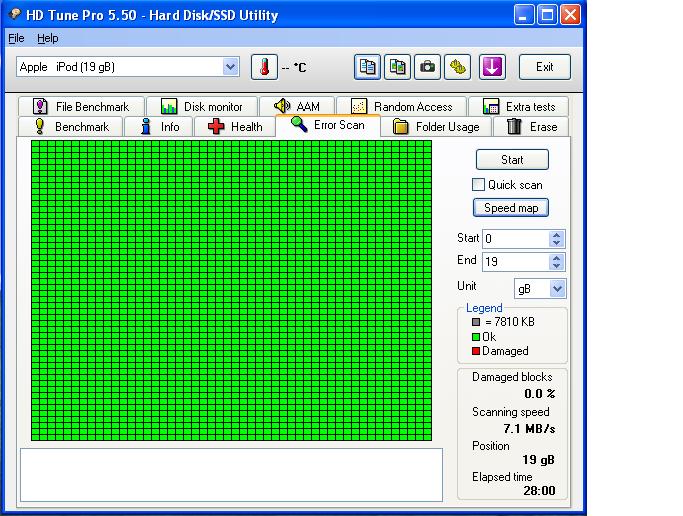683x516 pixels.
Task: Open the Folder Usage tab
Action: tap(436, 127)
